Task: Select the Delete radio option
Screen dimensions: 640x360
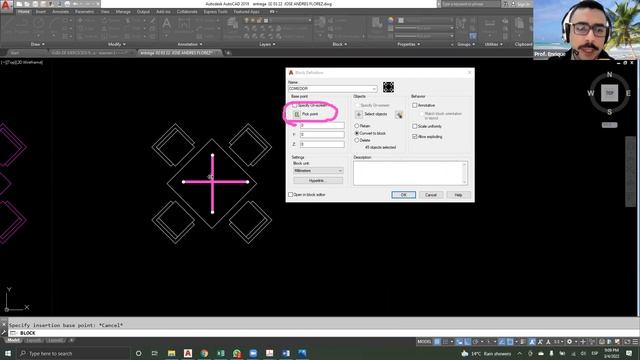Action: pyautogui.click(x=357, y=140)
